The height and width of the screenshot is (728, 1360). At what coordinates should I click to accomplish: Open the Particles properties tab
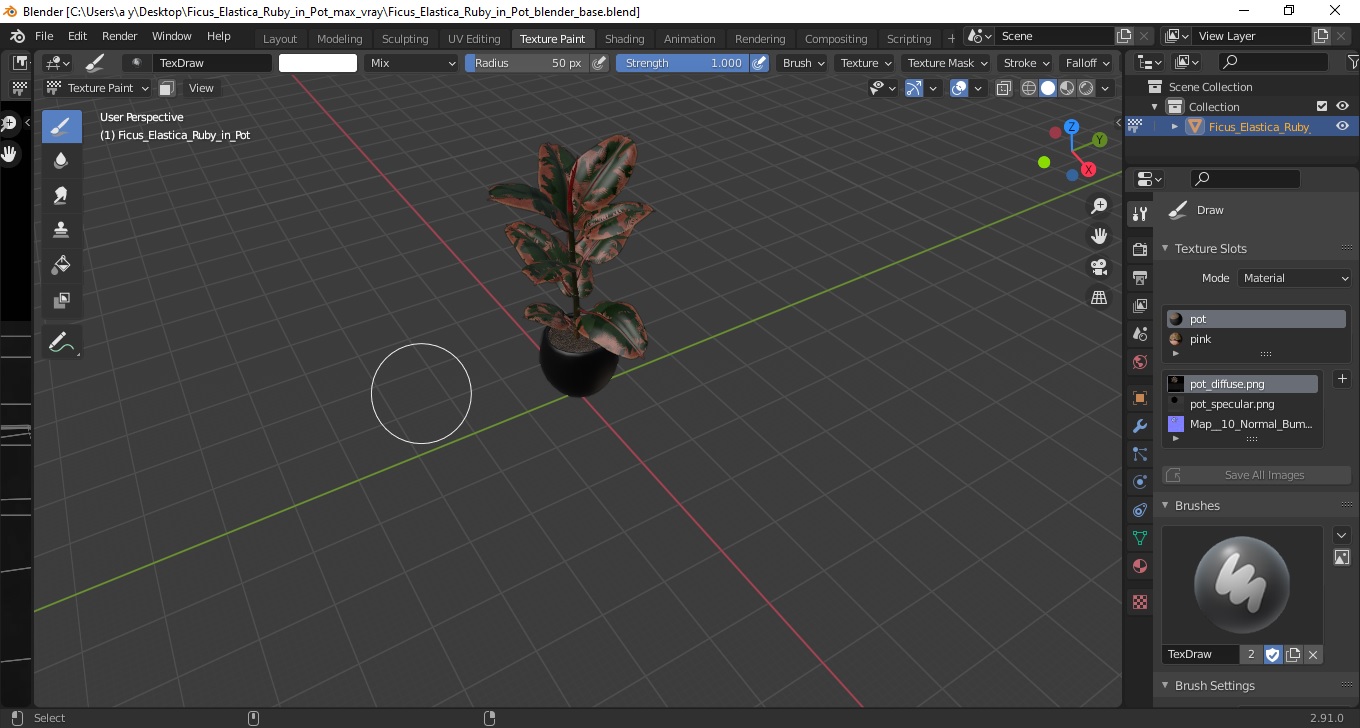click(x=1139, y=454)
